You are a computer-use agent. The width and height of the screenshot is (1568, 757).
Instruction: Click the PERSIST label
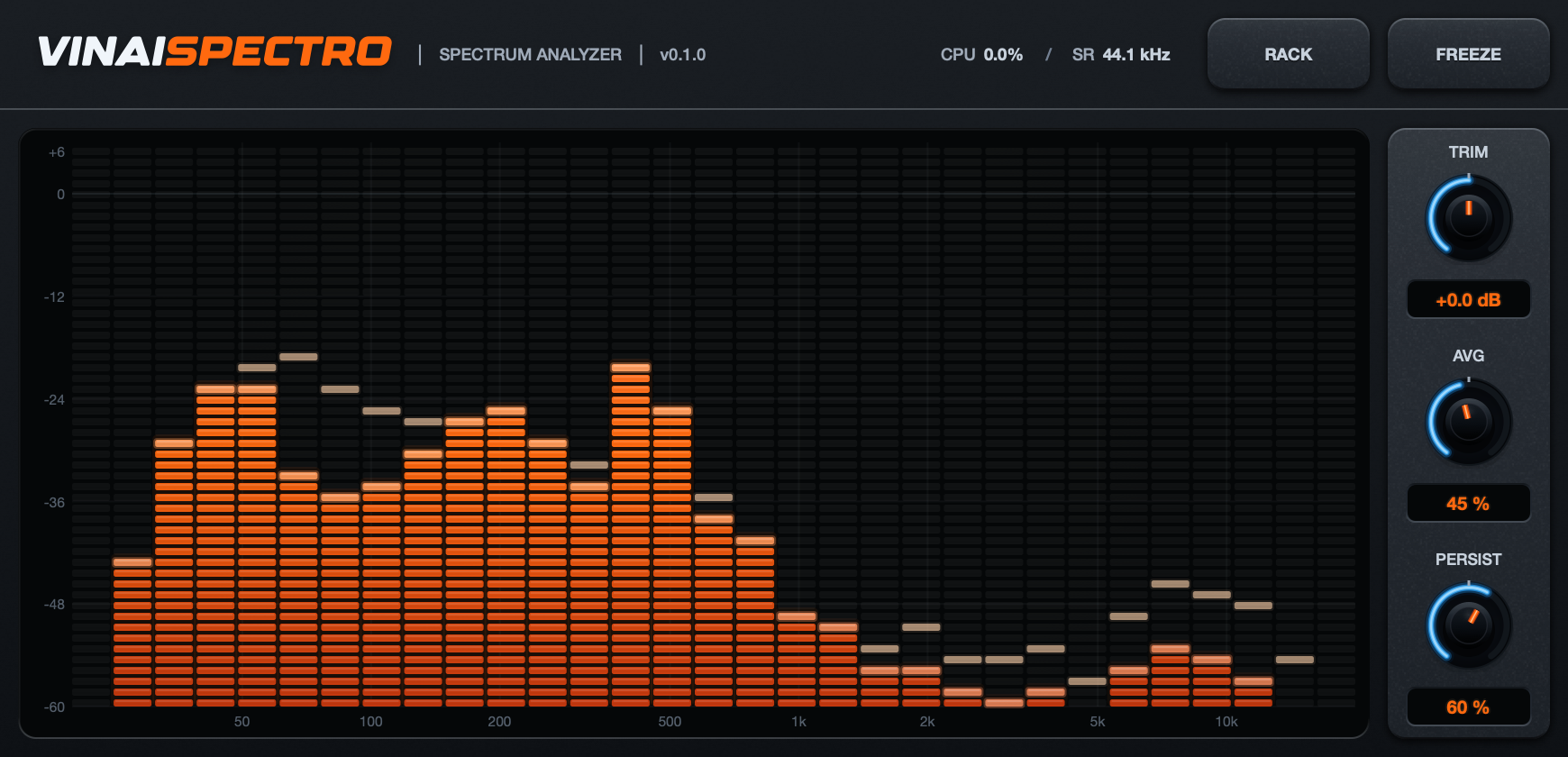(x=1468, y=560)
